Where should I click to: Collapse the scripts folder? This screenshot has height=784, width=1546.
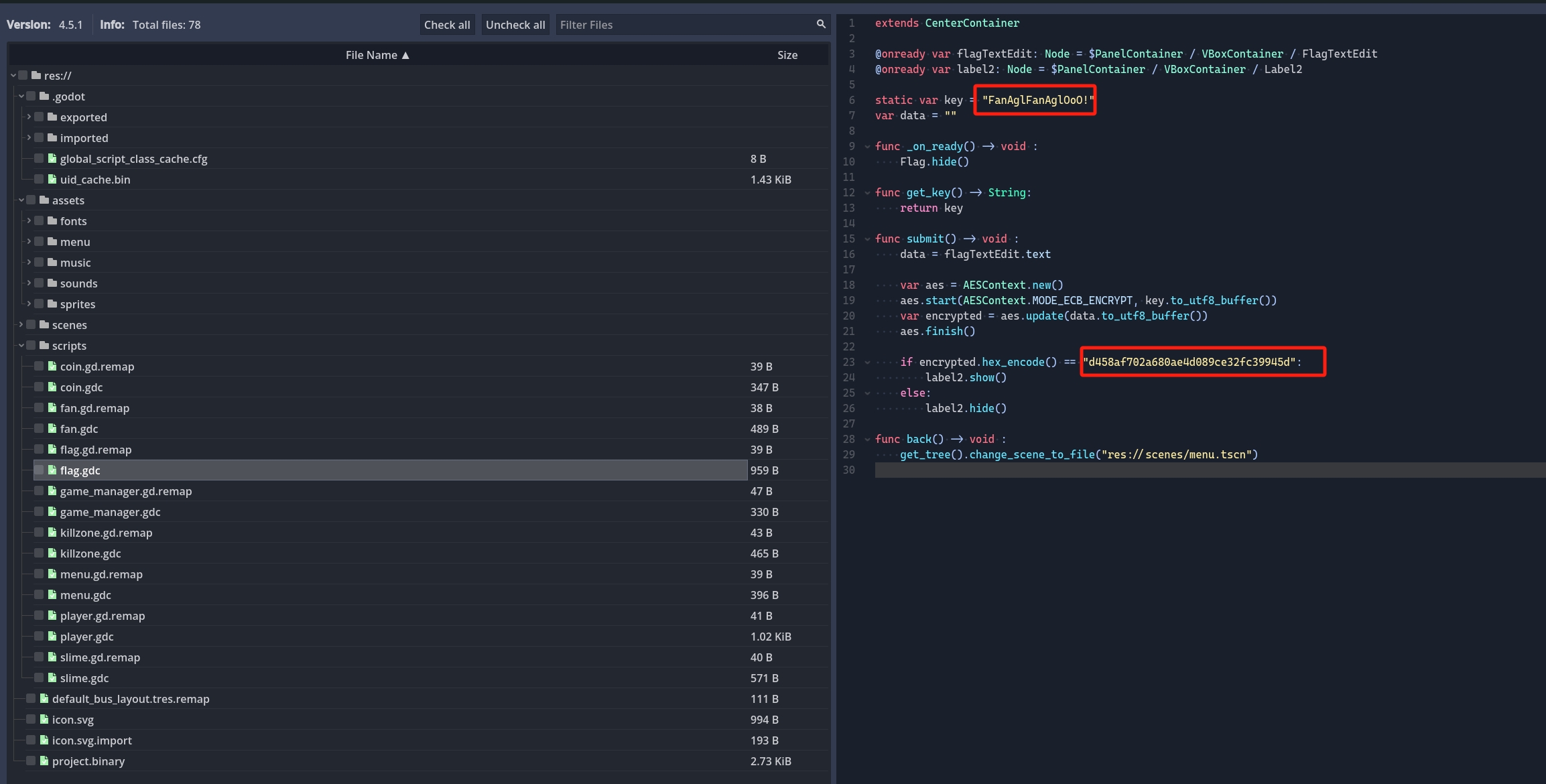pyautogui.click(x=21, y=345)
